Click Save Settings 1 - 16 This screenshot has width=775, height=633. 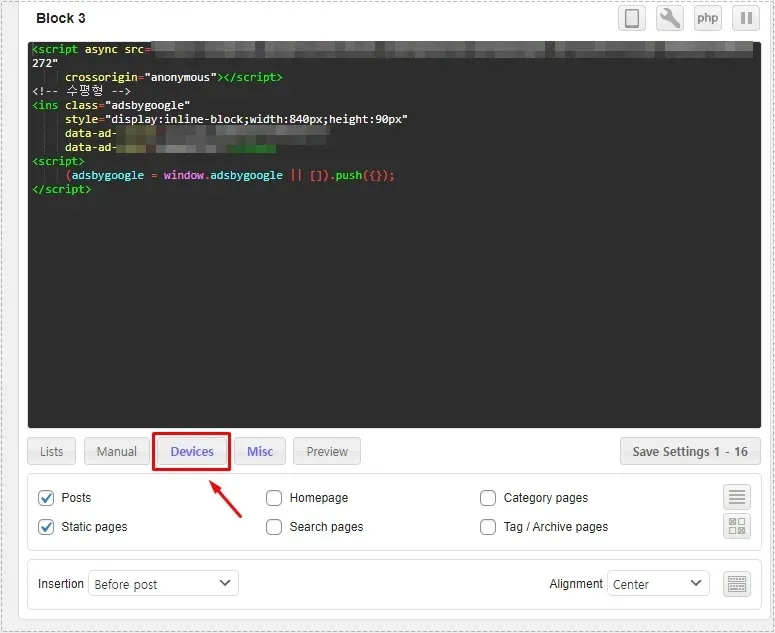tap(690, 451)
